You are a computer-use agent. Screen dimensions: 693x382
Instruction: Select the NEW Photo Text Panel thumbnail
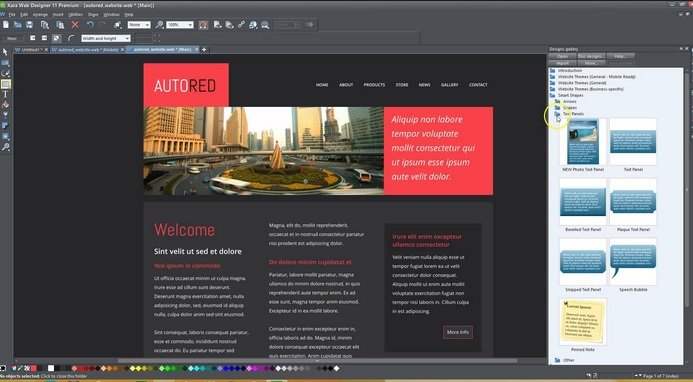(x=583, y=141)
